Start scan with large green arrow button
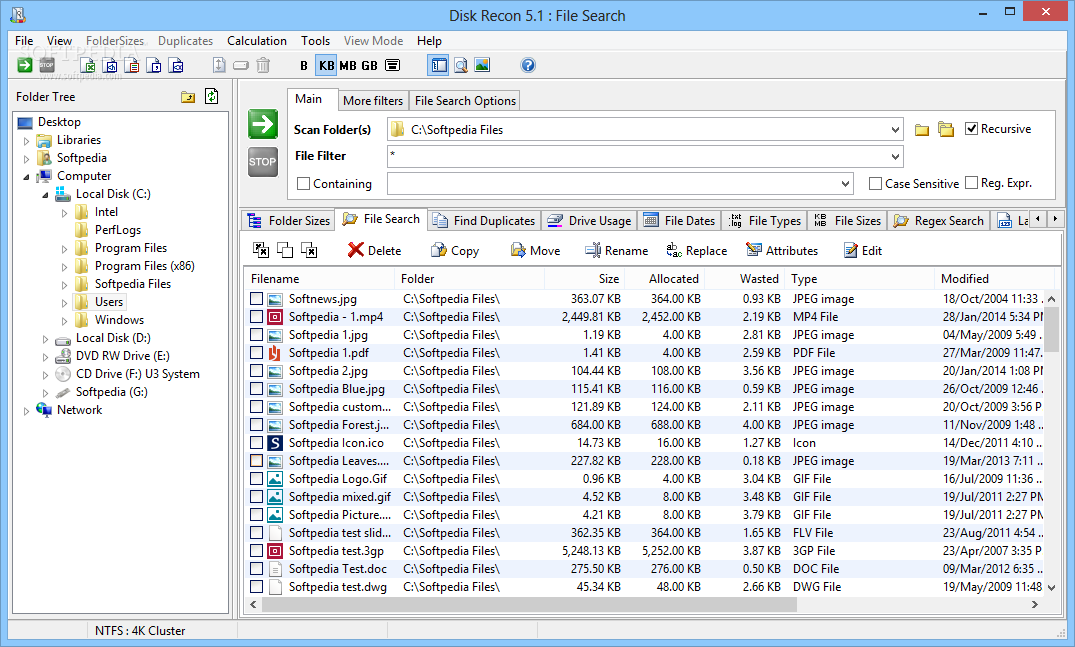This screenshot has height=647, width=1075. [263, 125]
